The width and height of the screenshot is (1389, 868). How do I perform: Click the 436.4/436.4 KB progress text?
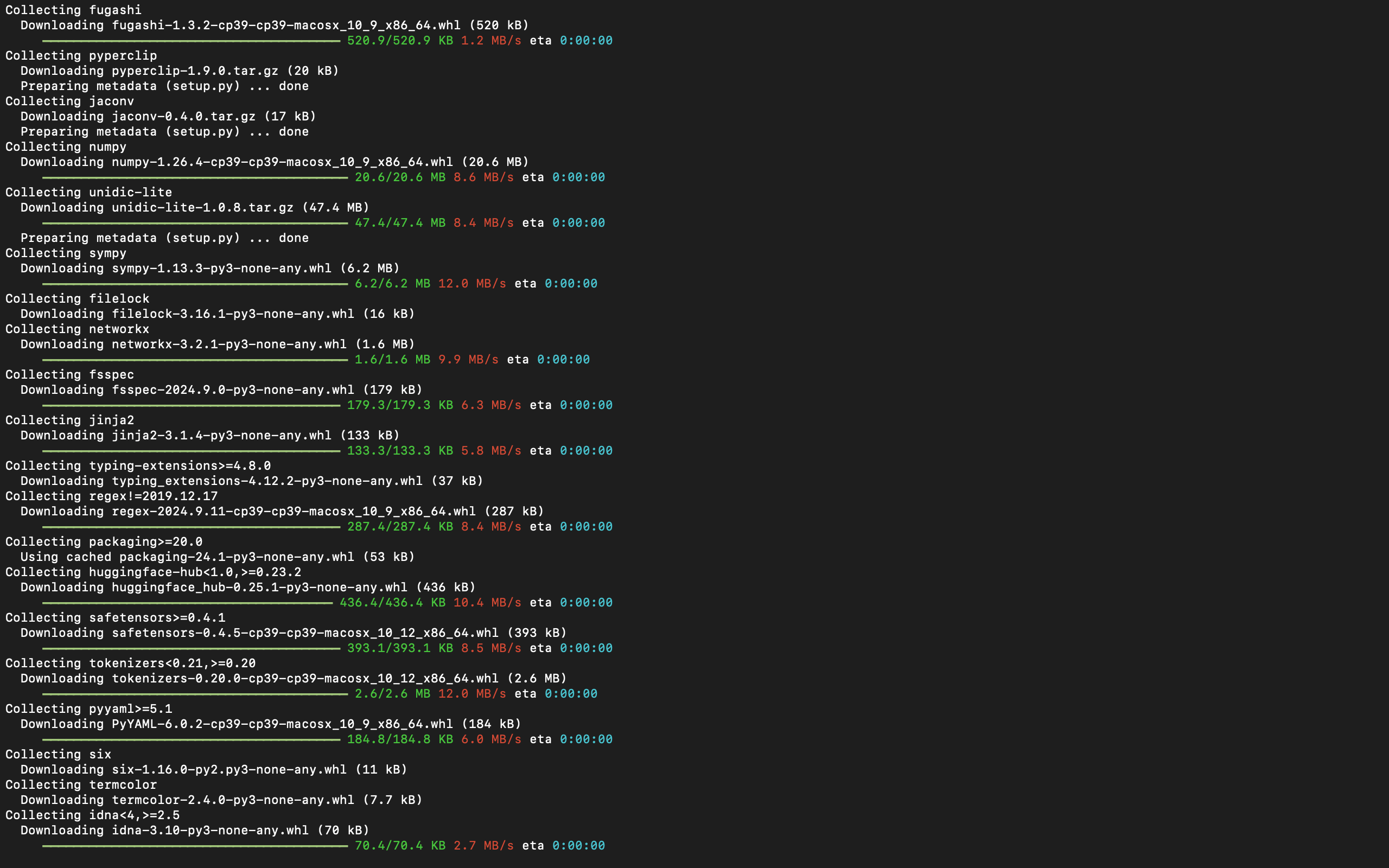tap(393, 603)
